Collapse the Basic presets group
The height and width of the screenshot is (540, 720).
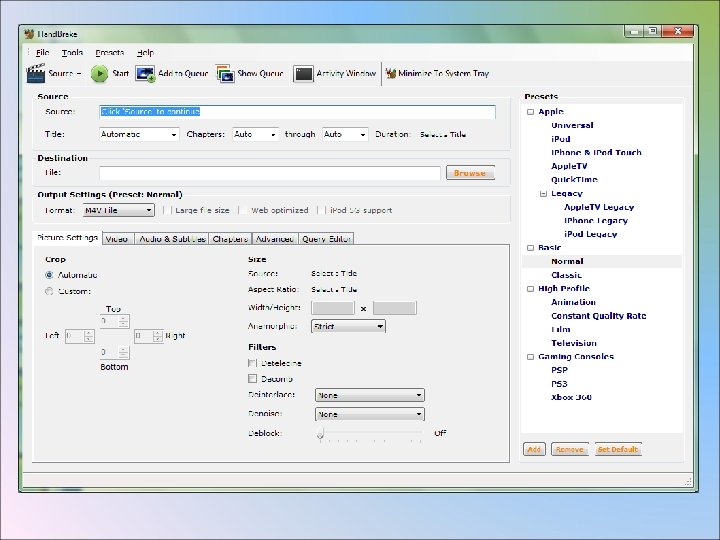[x=530, y=248]
